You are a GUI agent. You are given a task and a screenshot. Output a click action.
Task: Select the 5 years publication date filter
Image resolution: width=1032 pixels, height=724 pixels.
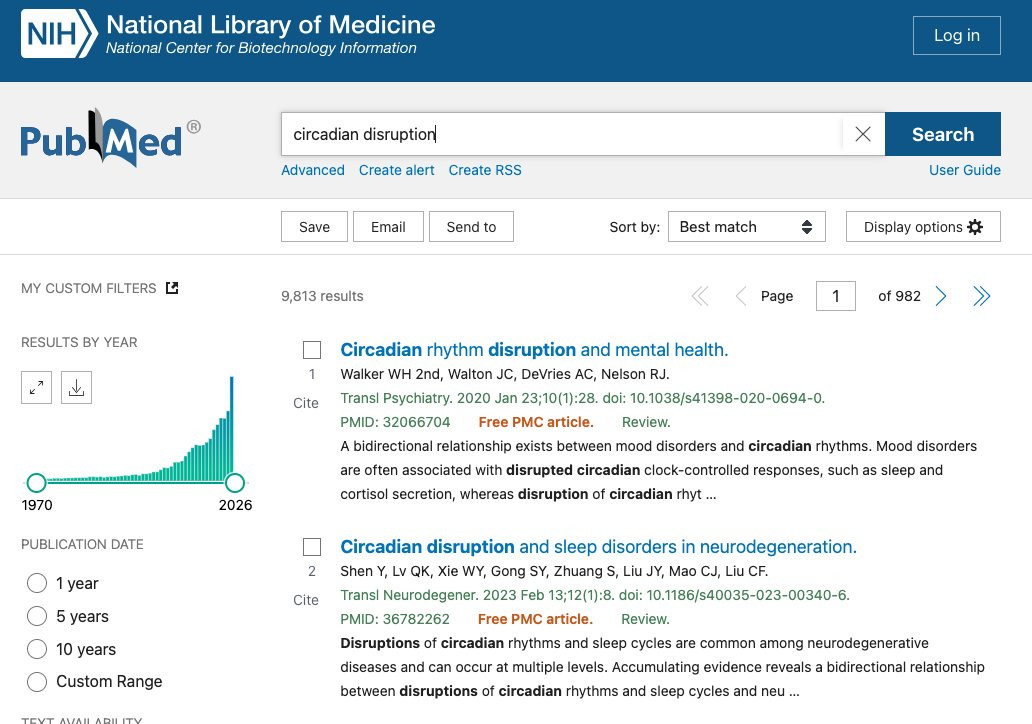tap(37, 616)
